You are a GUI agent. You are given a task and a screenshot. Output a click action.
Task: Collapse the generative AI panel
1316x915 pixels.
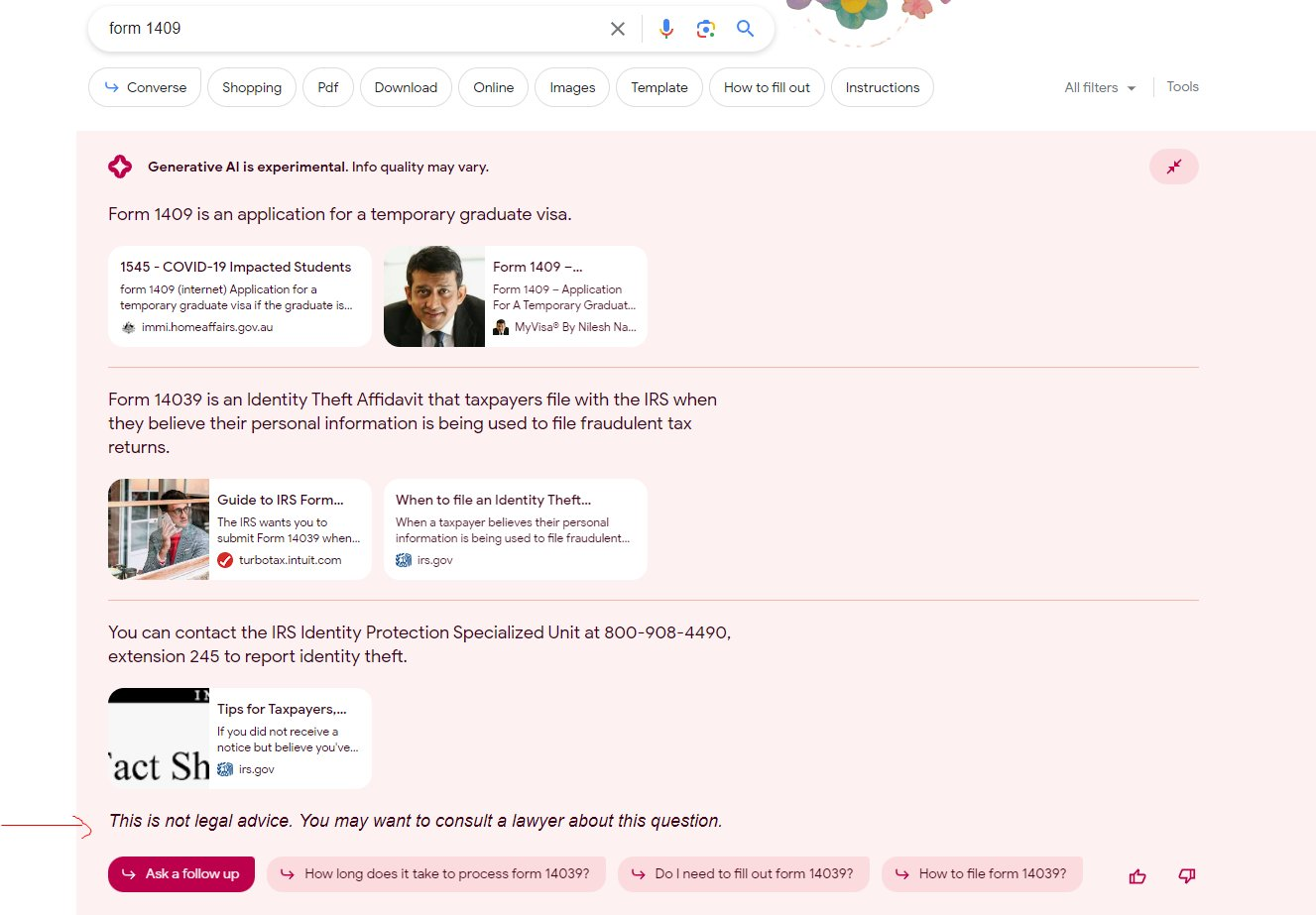(x=1173, y=167)
